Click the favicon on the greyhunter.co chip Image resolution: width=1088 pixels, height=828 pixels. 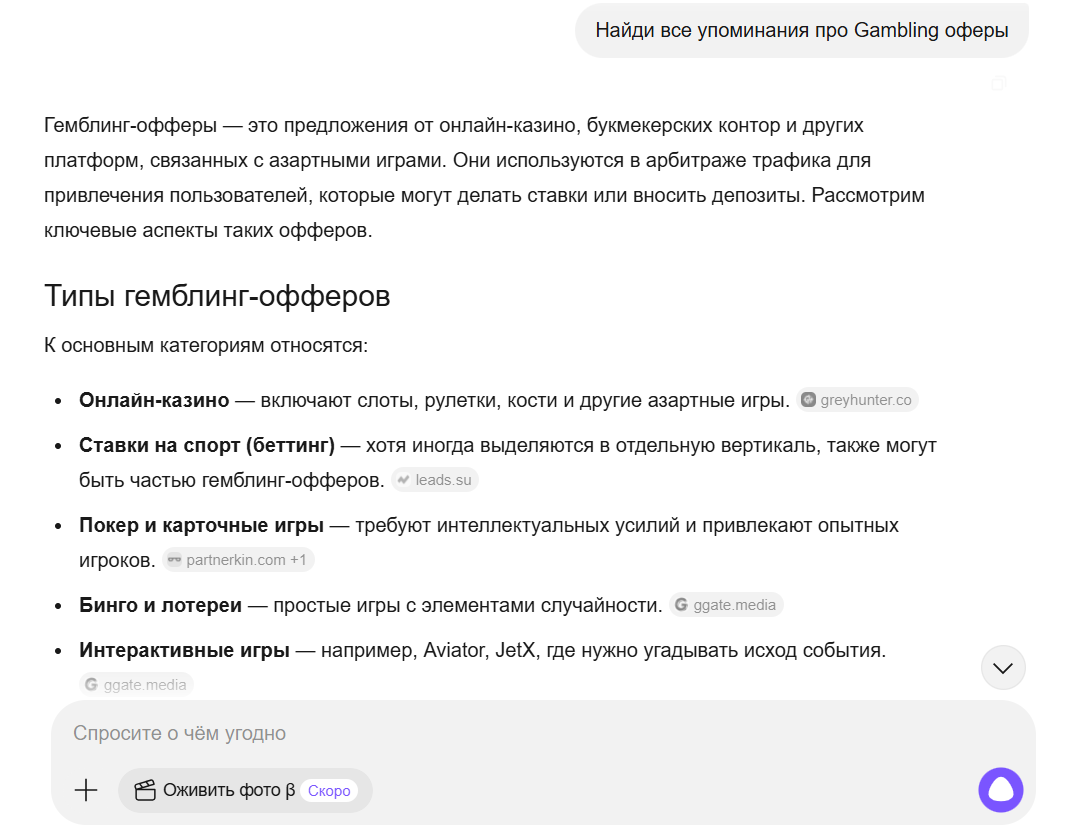pos(807,399)
